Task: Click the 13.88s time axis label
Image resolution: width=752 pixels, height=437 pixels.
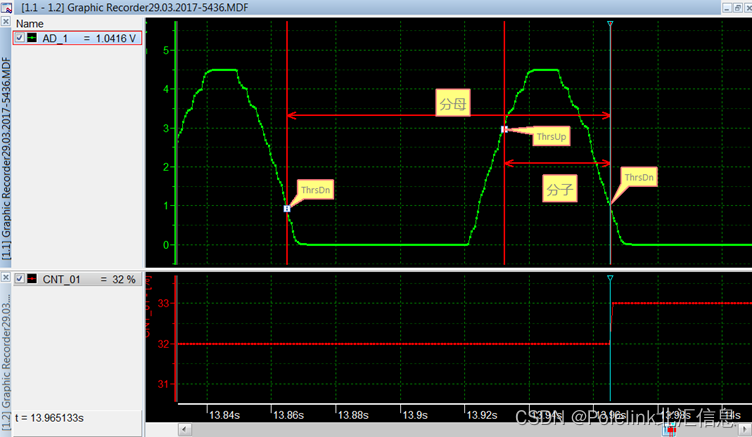Action: (353, 415)
